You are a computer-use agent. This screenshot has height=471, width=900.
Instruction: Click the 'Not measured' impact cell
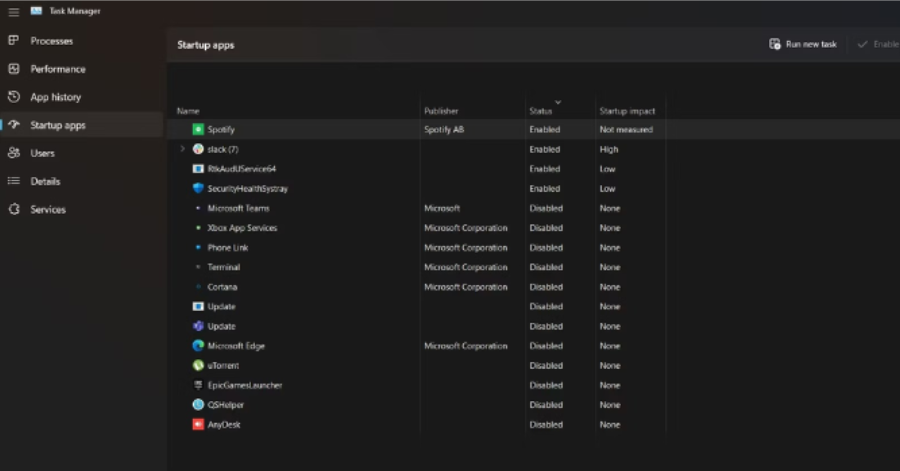[x=626, y=130]
